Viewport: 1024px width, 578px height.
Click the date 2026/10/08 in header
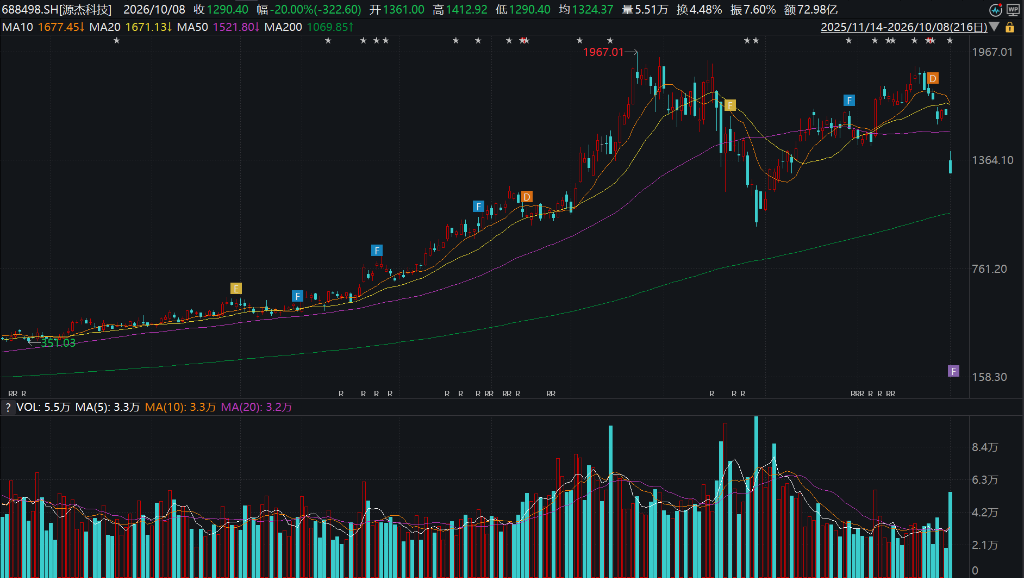(x=154, y=10)
